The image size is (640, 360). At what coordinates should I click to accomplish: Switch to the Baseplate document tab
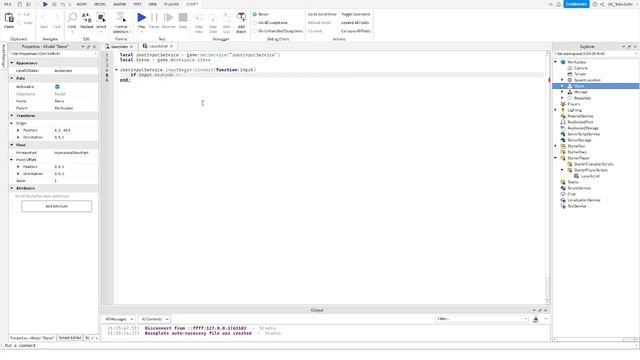click(x=119, y=47)
